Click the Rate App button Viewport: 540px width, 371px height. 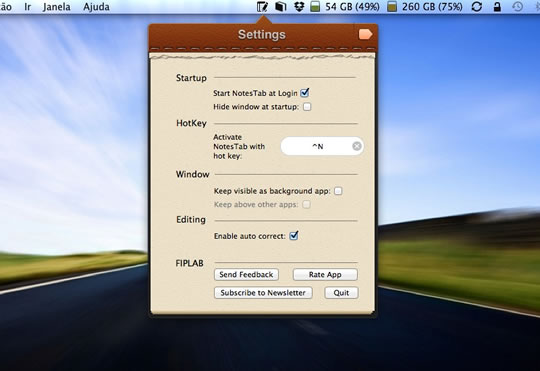[x=325, y=275]
